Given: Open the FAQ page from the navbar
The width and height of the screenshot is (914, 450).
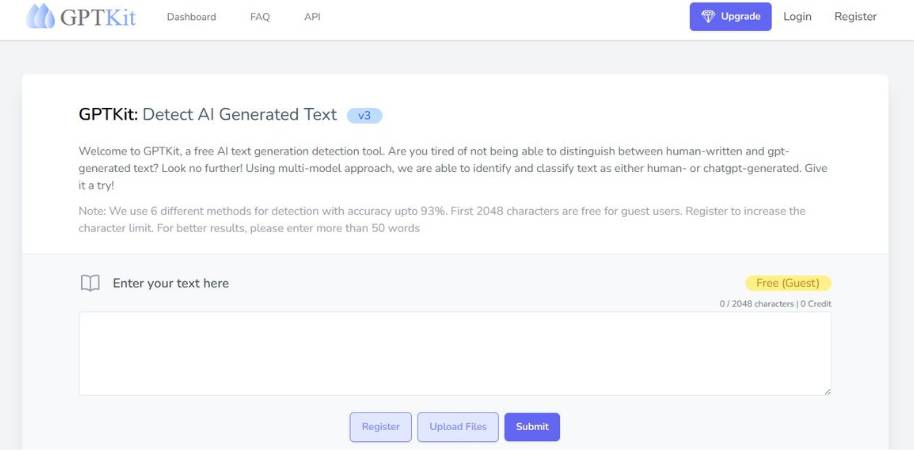Looking at the screenshot, I should [260, 17].
